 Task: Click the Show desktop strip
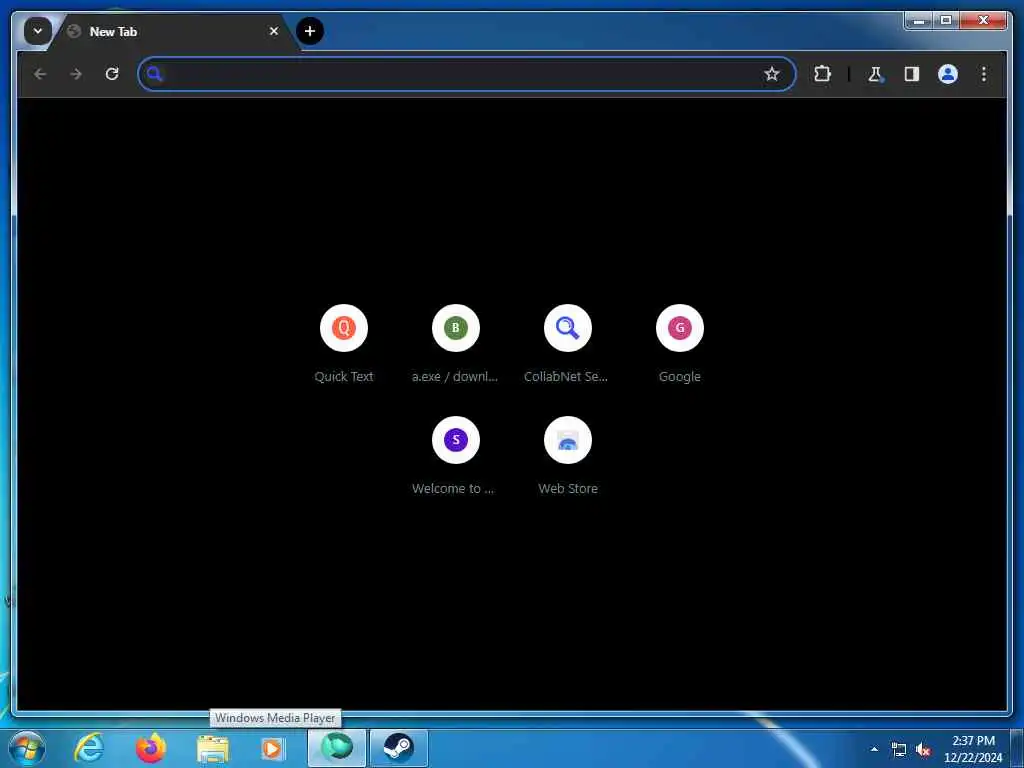(1017, 748)
